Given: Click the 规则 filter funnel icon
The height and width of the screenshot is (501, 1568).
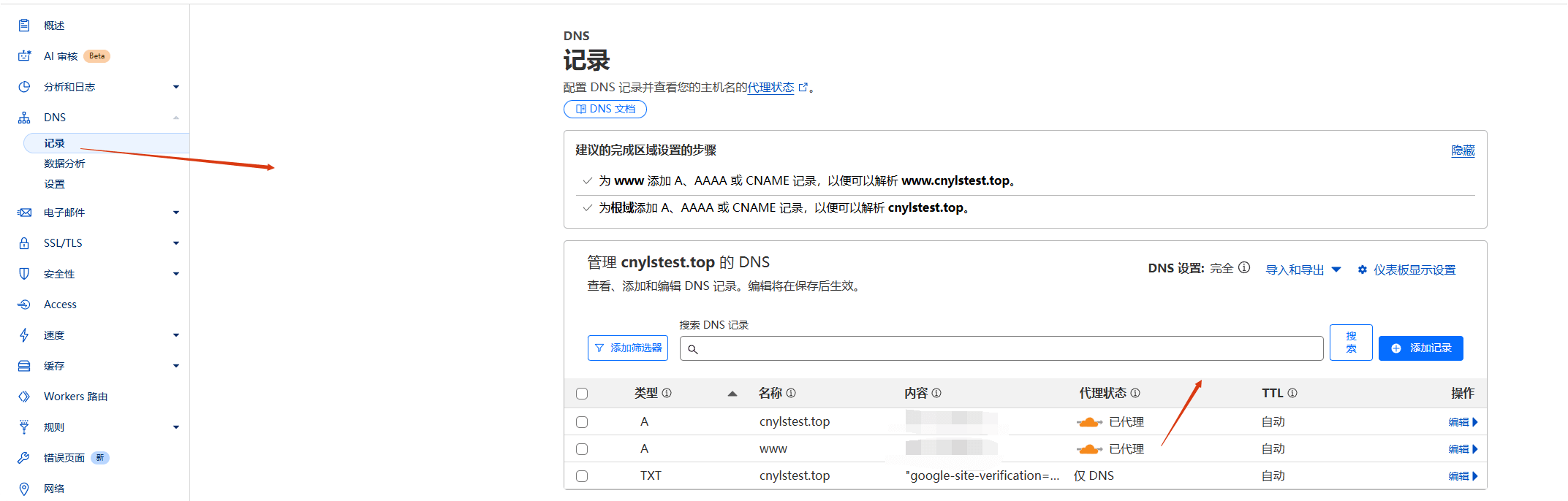Looking at the screenshot, I should 24,427.
